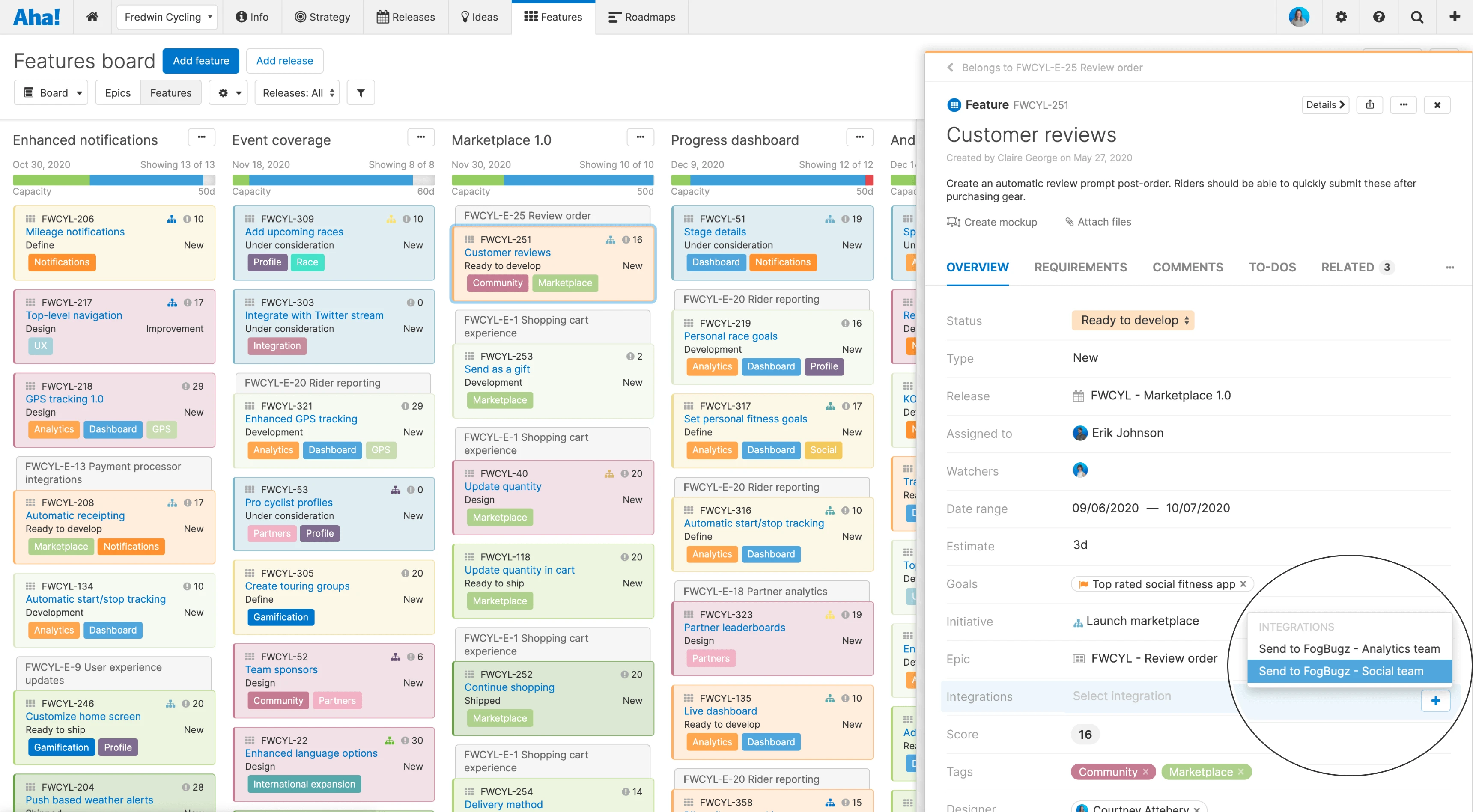This screenshot has height=812, width=1473.
Task: Change status via Ready to develop dropdown
Action: click(1132, 320)
